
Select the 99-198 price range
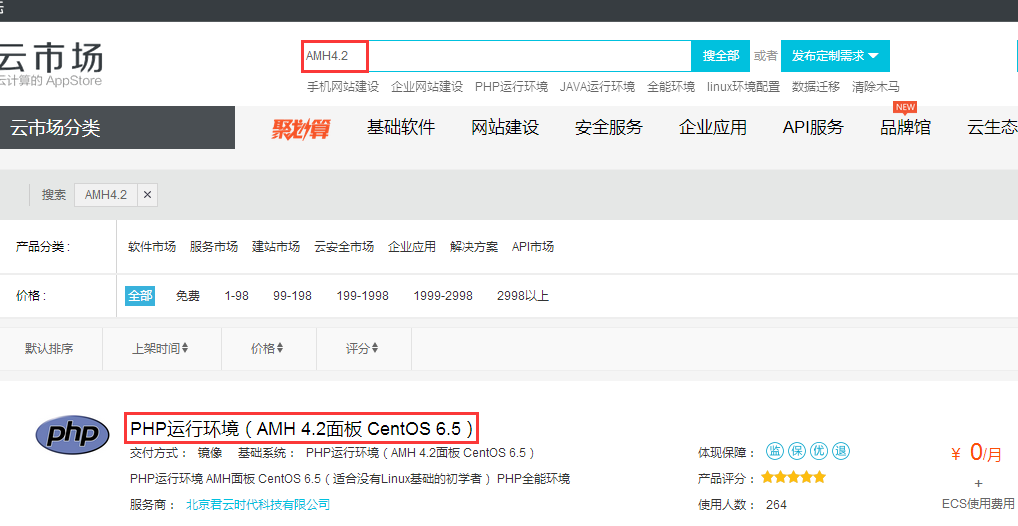click(x=292, y=295)
